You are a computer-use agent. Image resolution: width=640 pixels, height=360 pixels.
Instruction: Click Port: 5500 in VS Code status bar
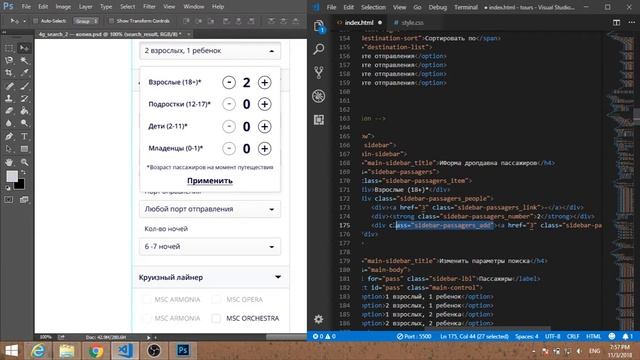(x=414, y=336)
